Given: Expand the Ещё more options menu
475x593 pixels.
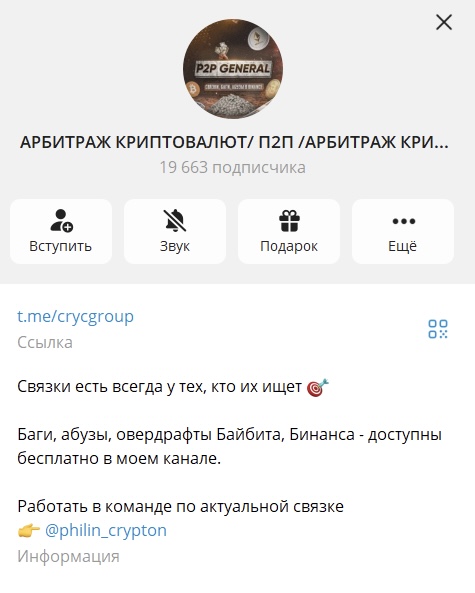Looking at the screenshot, I should [403, 231].
